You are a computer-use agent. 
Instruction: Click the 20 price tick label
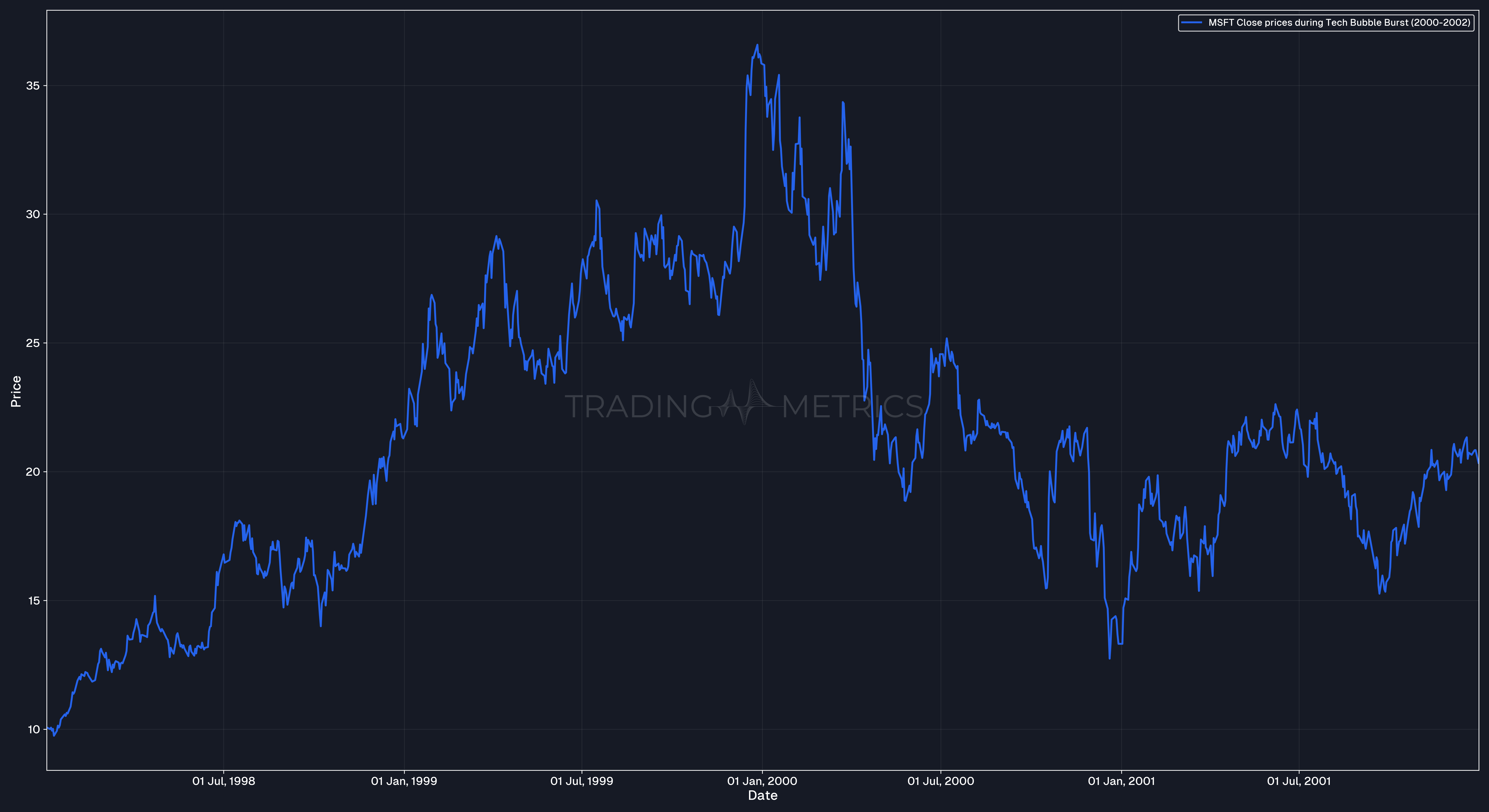click(33, 472)
